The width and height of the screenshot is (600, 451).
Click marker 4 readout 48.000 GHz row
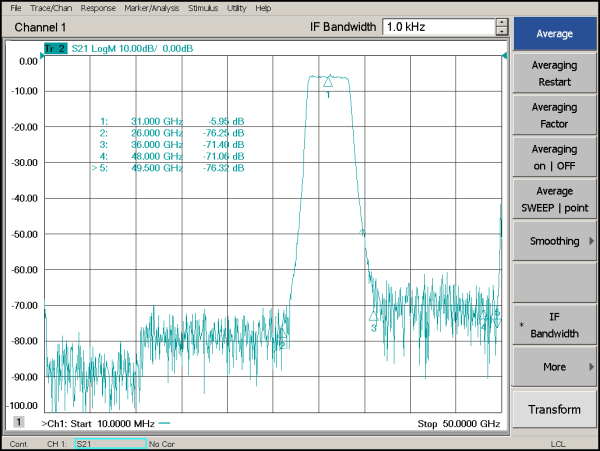172,156
